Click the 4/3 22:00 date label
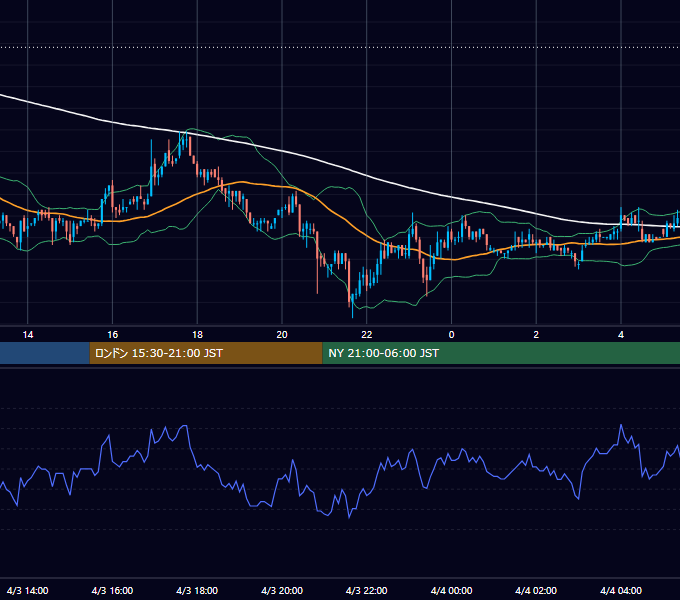 [367, 590]
